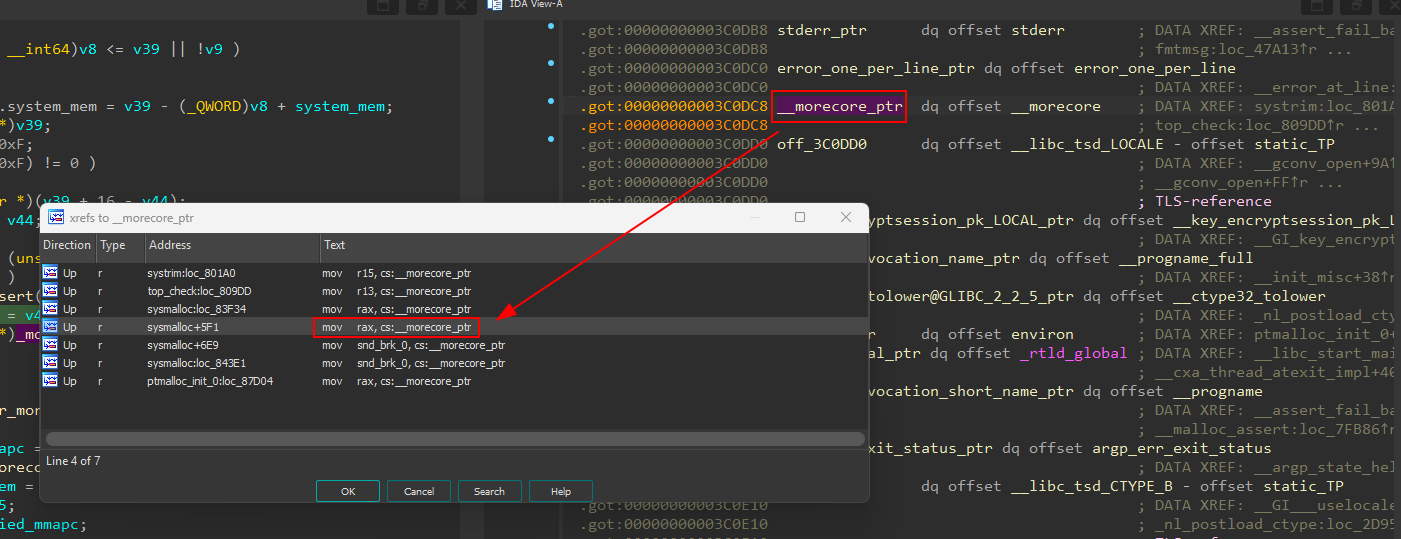Click the xref icon beside systrim:loc_801A0
Image resolution: width=1401 pixels, height=539 pixels.
(x=50, y=273)
